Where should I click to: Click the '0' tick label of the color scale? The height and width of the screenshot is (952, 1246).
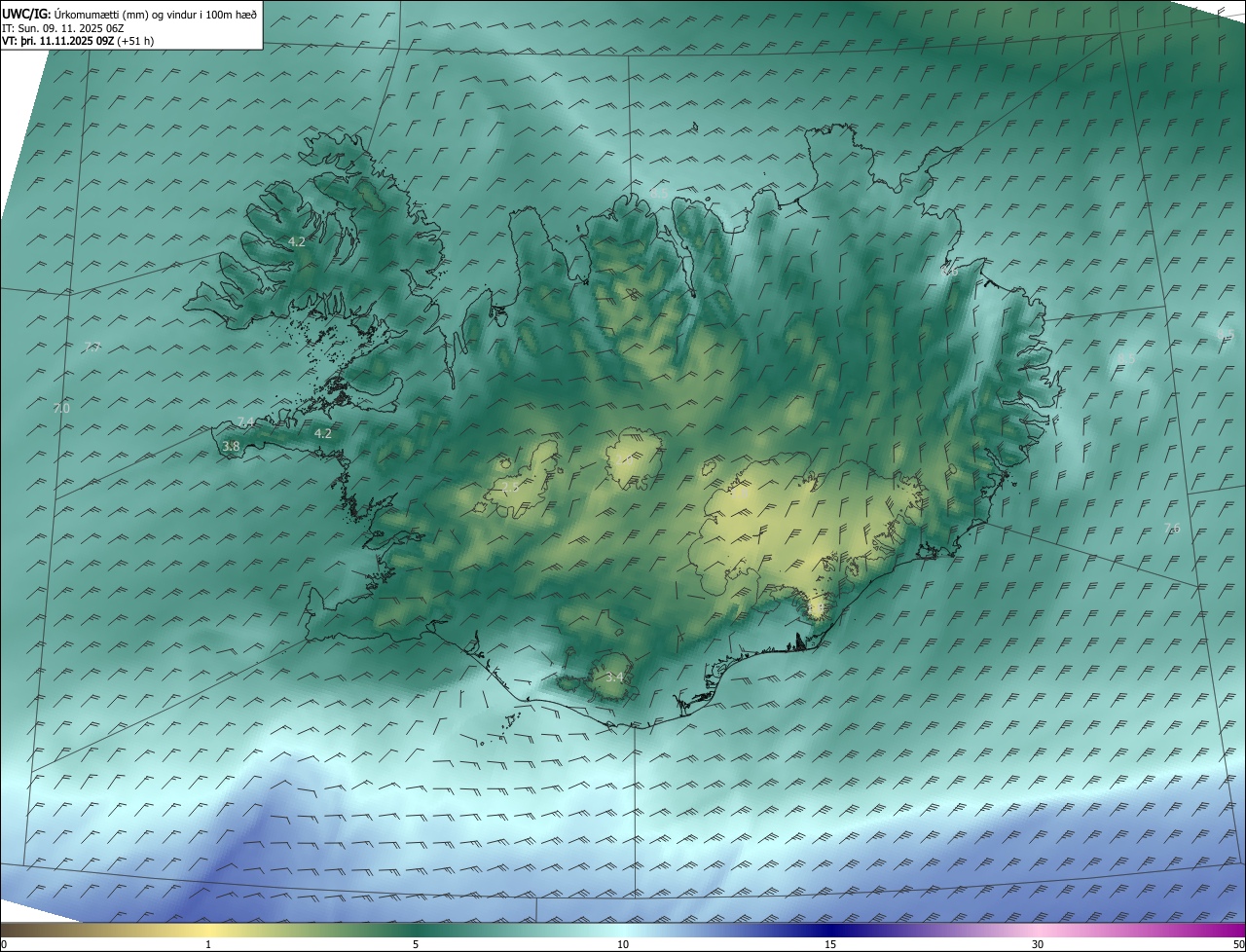[x=4, y=945]
